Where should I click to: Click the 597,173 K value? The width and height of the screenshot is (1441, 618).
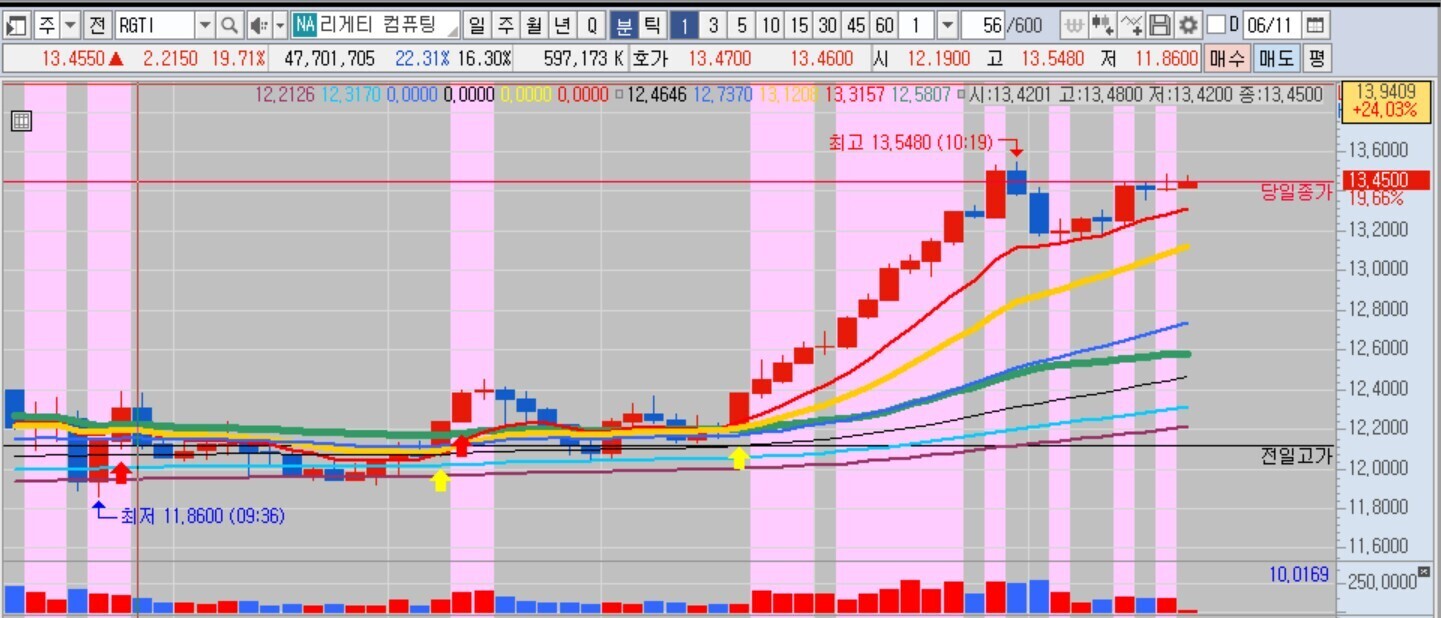583,58
